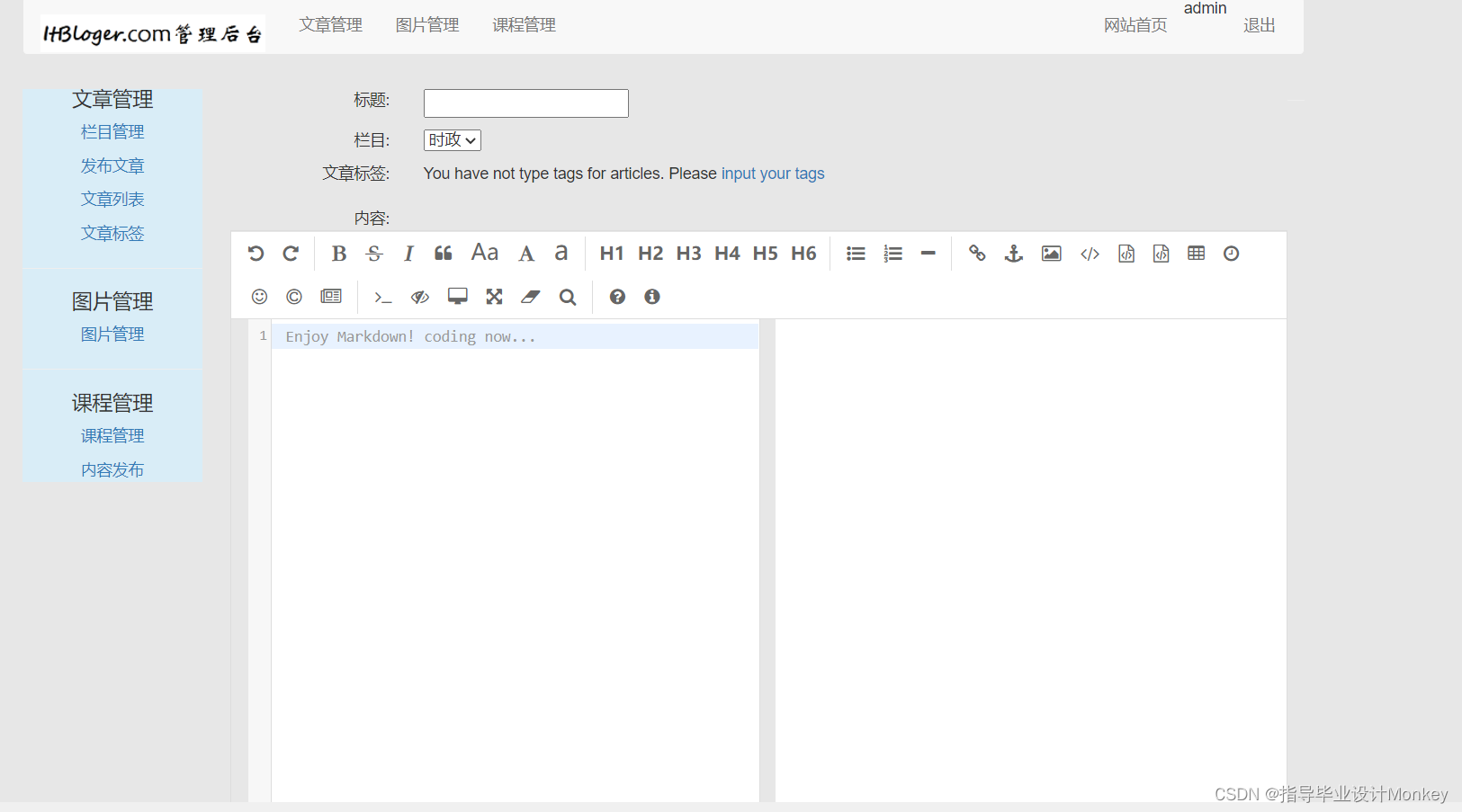Insert H2 heading
The height and width of the screenshot is (812, 1462).
[x=650, y=254]
